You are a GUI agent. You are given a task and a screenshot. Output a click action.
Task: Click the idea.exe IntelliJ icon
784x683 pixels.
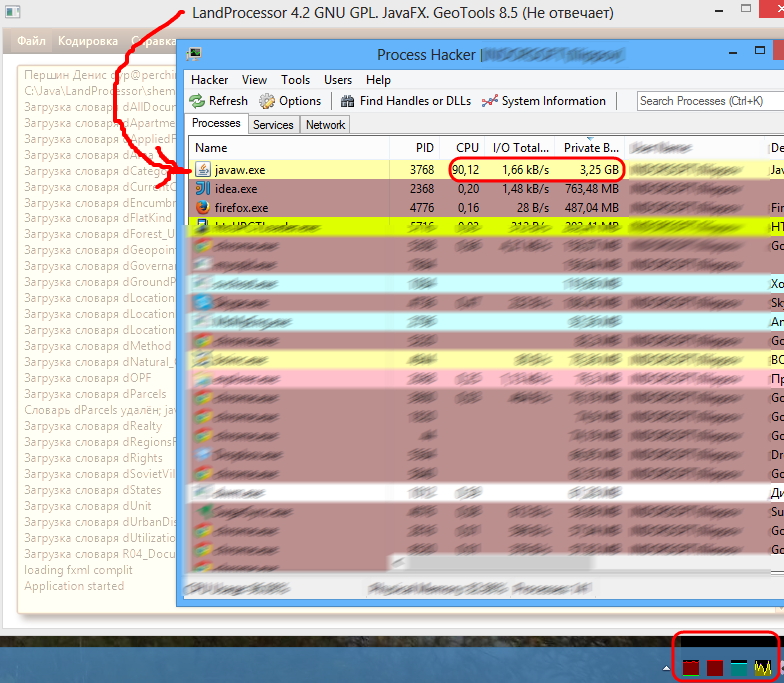(x=202, y=188)
